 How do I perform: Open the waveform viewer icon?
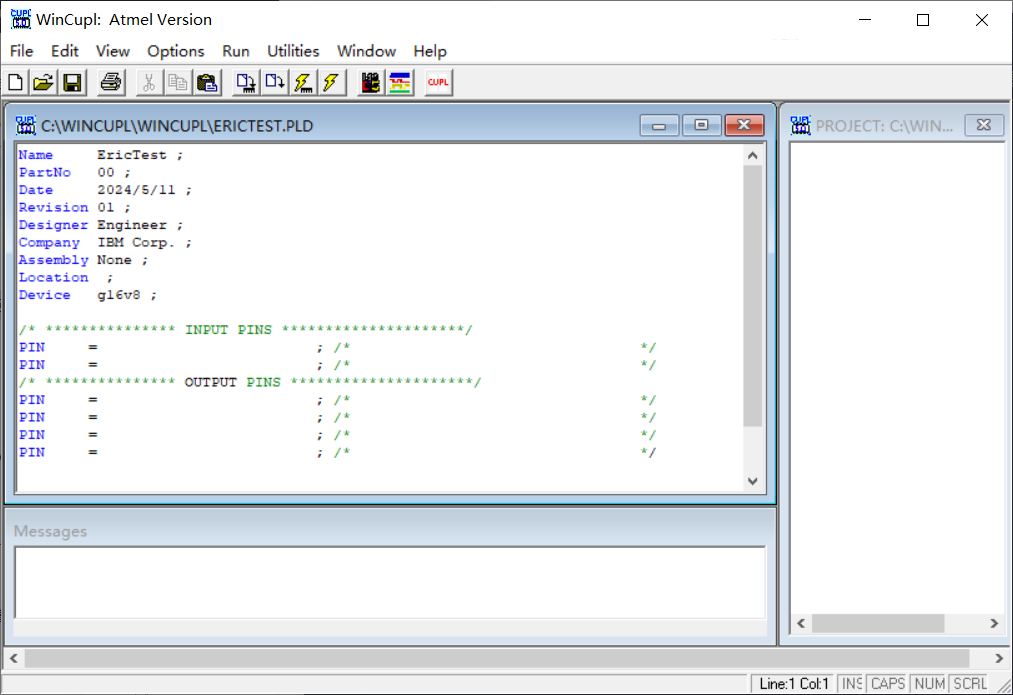[400, 83]
